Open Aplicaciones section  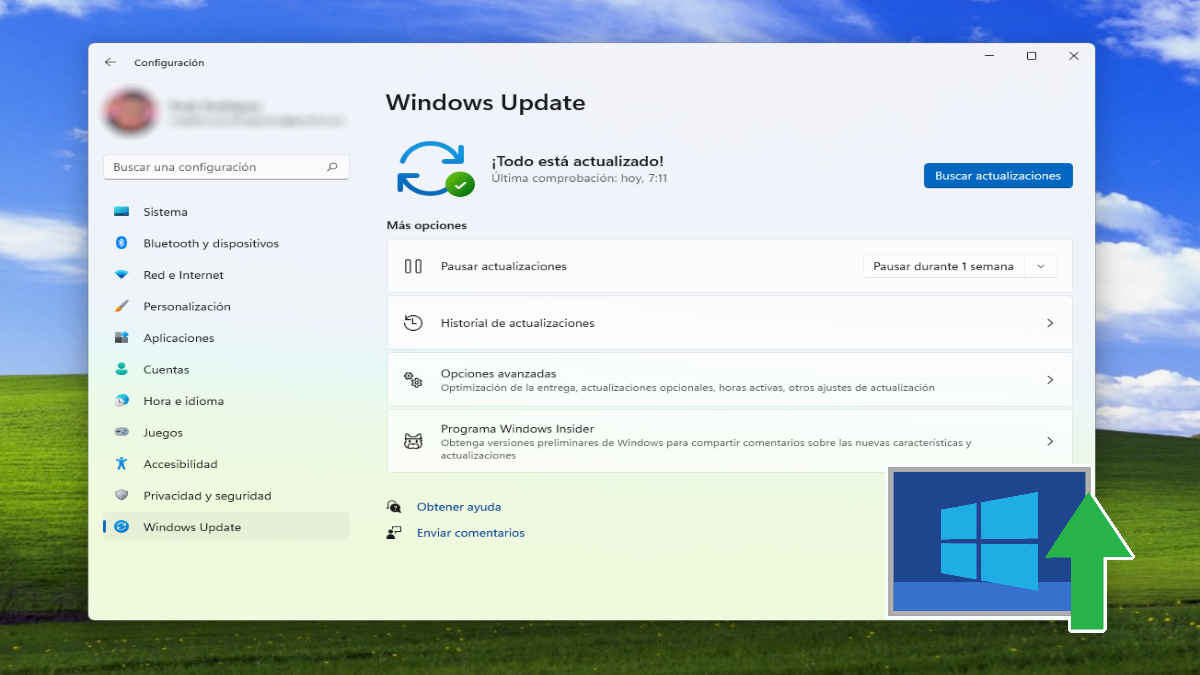coord(227,338)
